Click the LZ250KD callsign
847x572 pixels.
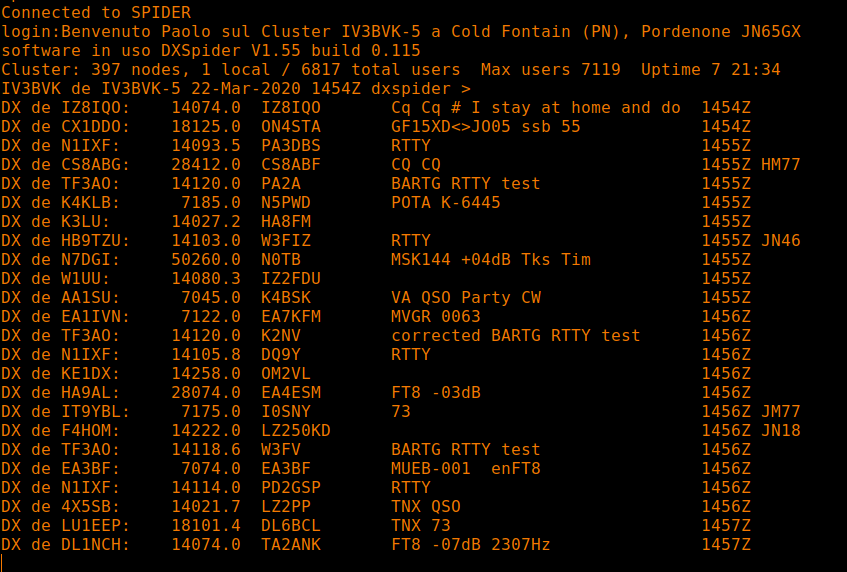pos(296,430)
